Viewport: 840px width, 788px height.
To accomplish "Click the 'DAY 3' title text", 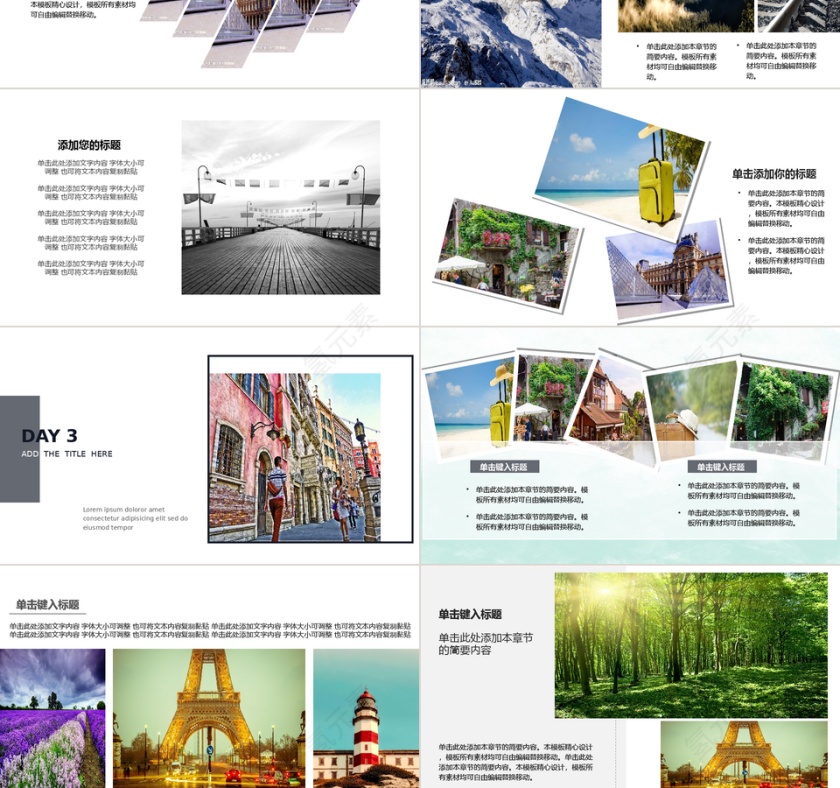I will [49, 436].
